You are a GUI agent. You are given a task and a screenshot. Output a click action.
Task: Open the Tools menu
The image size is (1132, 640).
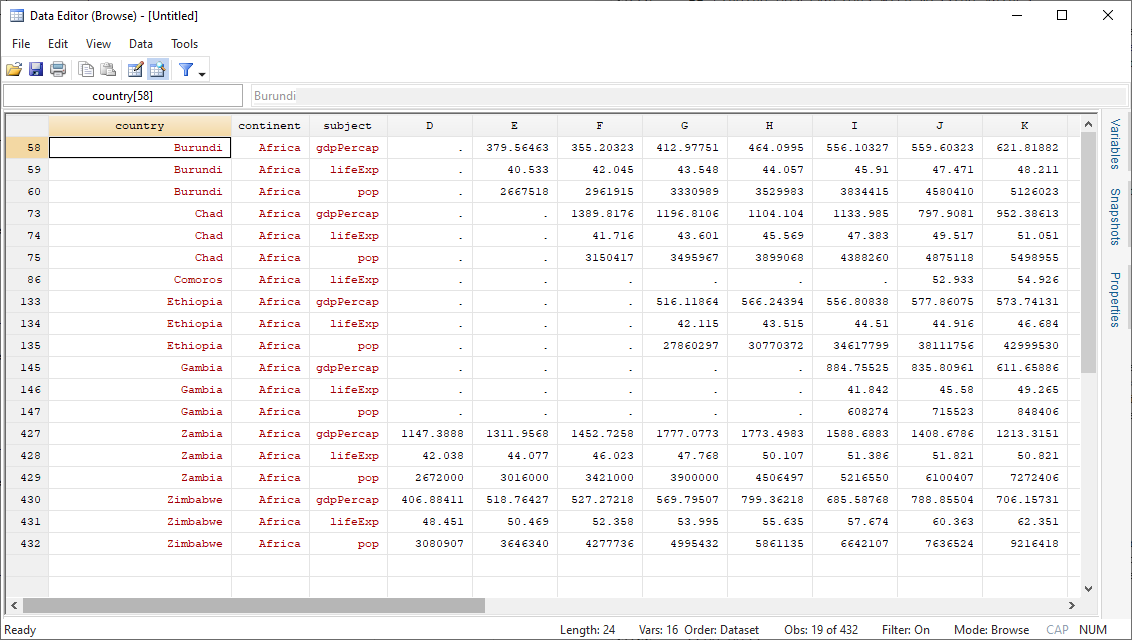[184, 44]
